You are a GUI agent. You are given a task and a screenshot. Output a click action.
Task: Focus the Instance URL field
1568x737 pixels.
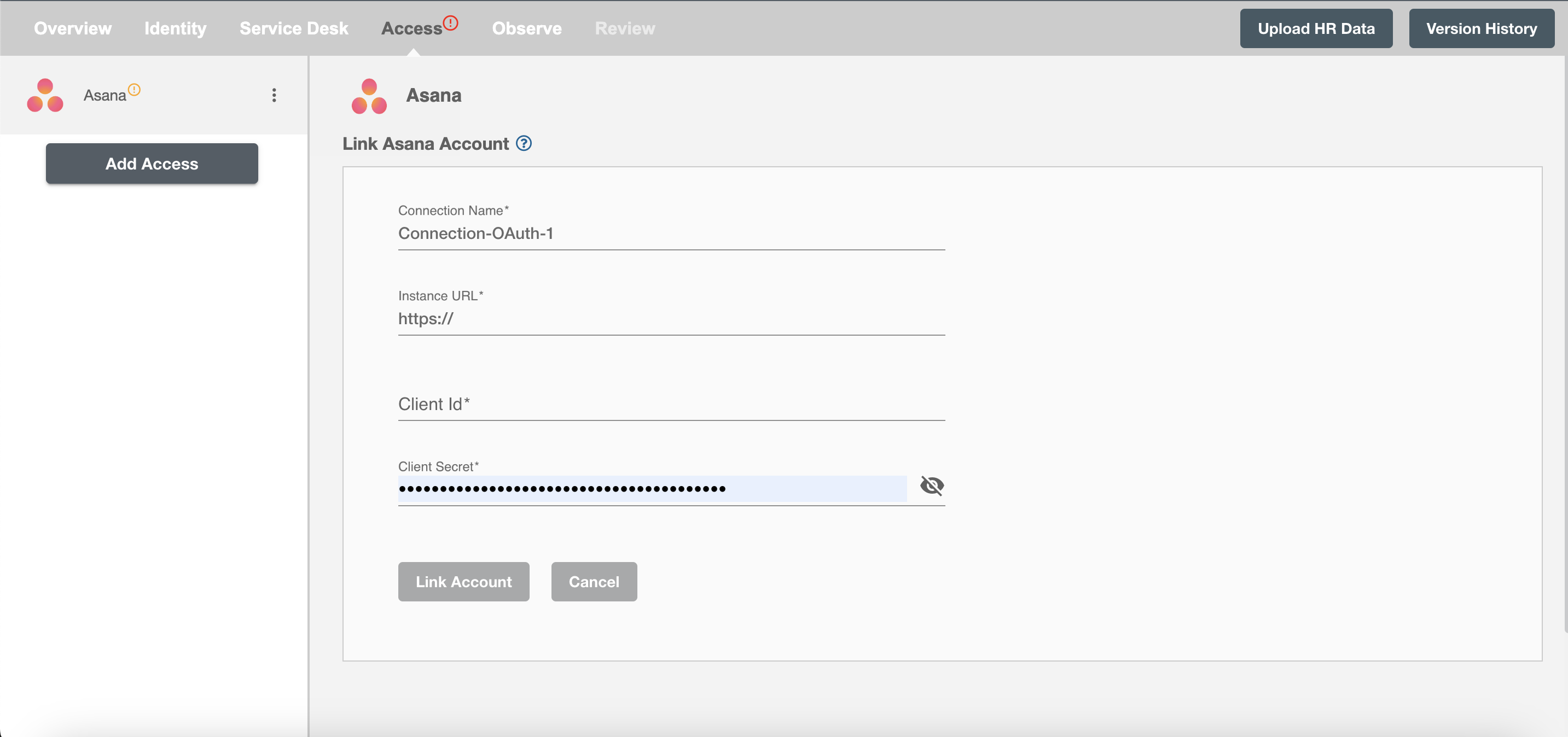coord(671,319)
